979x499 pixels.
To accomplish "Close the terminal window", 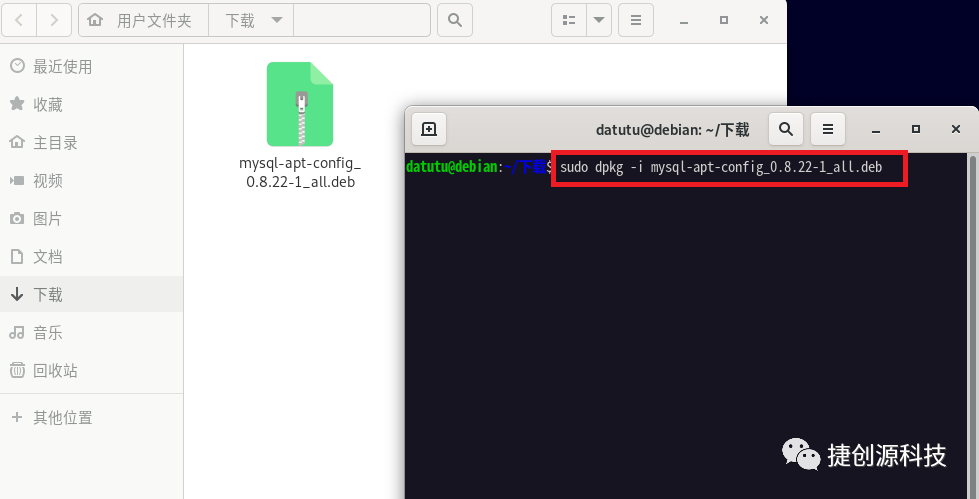I will [956, 129].
